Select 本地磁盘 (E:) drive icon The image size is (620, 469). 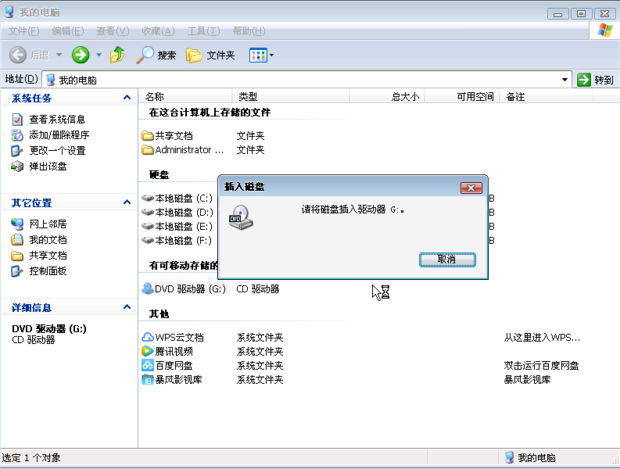click(147, 226)
